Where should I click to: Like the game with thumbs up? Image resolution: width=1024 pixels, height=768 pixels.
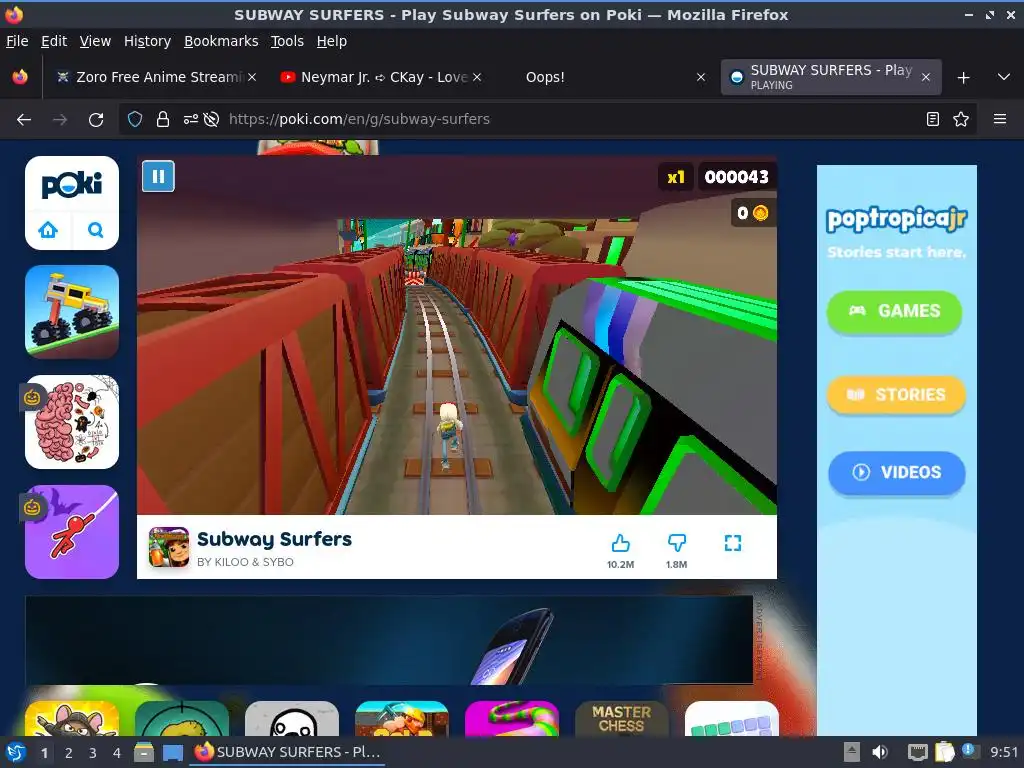click(620, 543)
